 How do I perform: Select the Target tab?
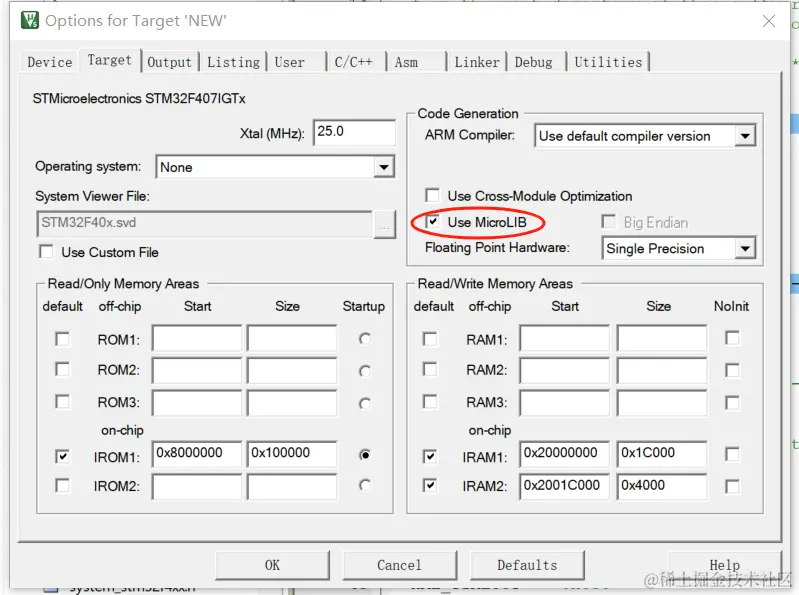pyautogui.click(x=110, y=60)
